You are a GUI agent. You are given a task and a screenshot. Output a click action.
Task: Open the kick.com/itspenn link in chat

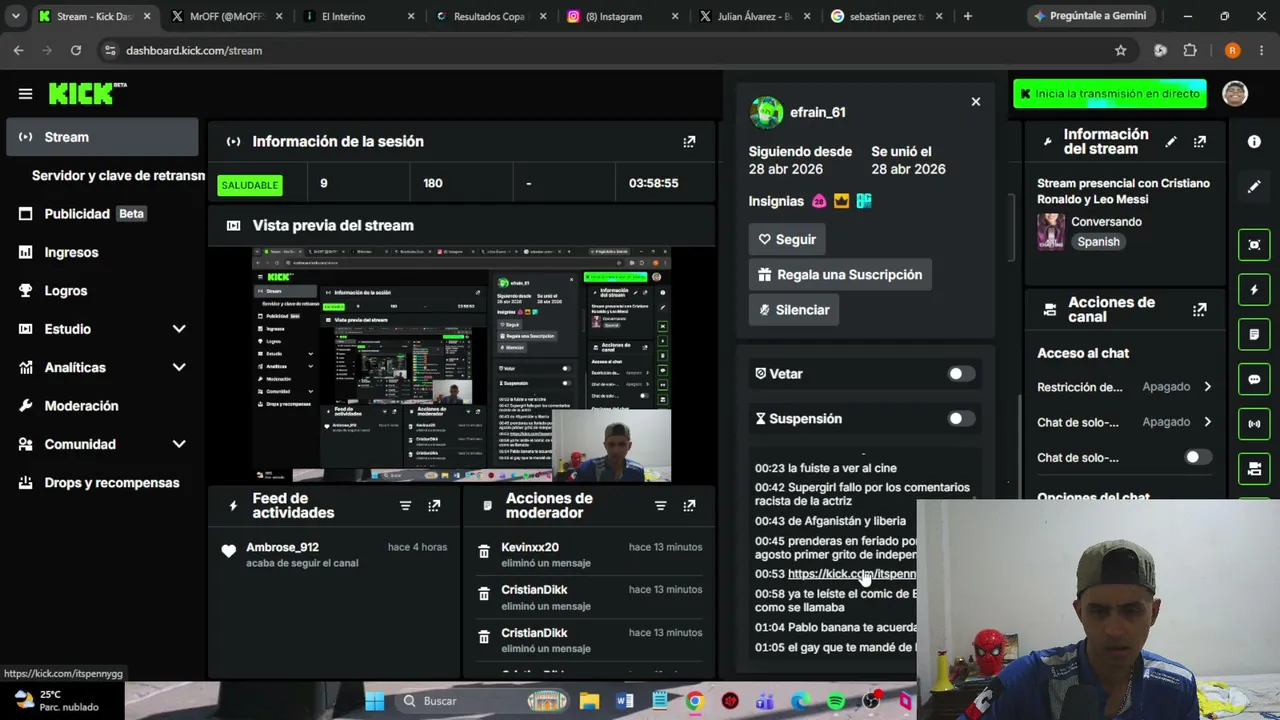tap(851, 574)
